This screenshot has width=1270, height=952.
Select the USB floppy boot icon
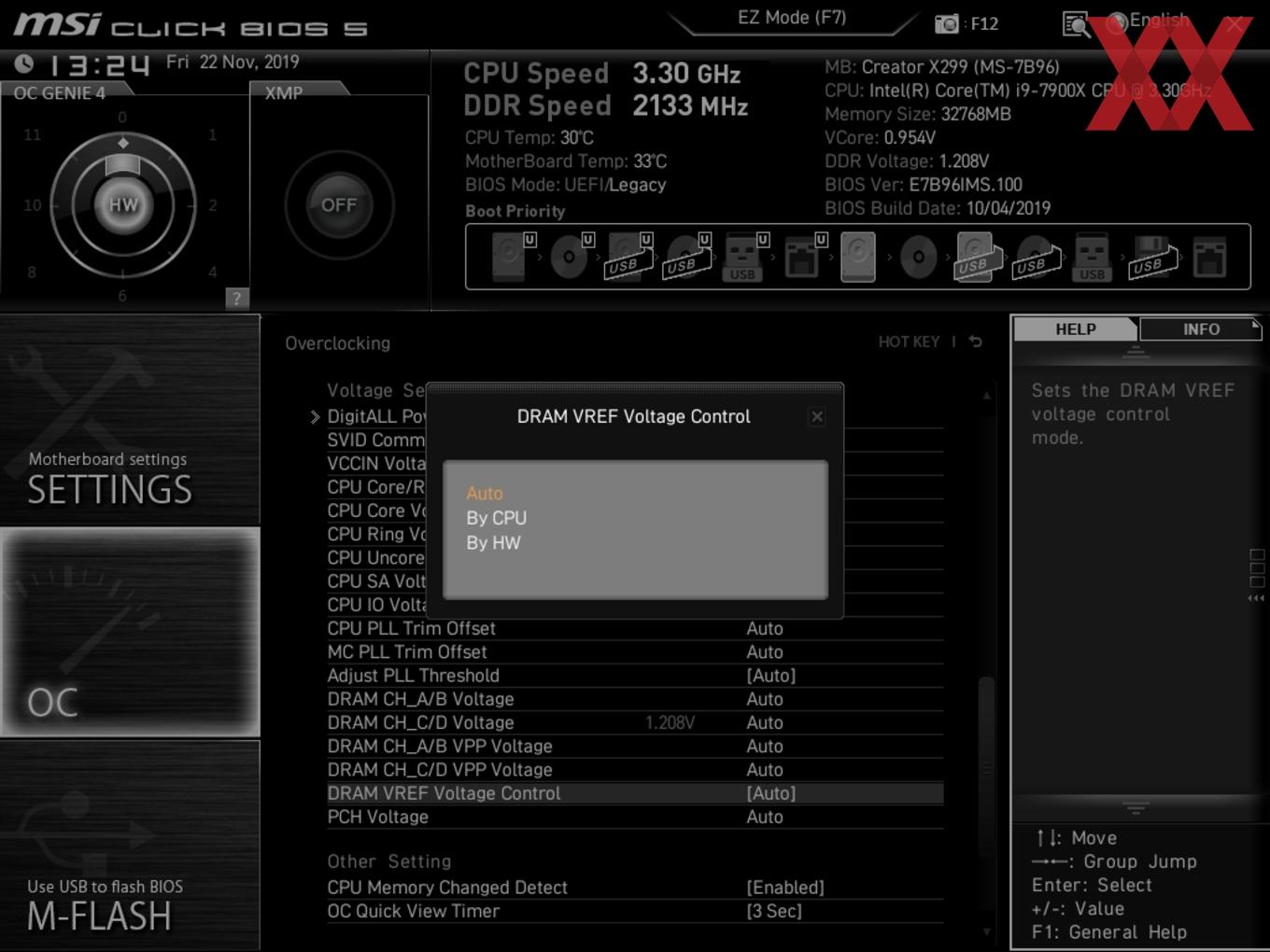(x=1152, y=257)
